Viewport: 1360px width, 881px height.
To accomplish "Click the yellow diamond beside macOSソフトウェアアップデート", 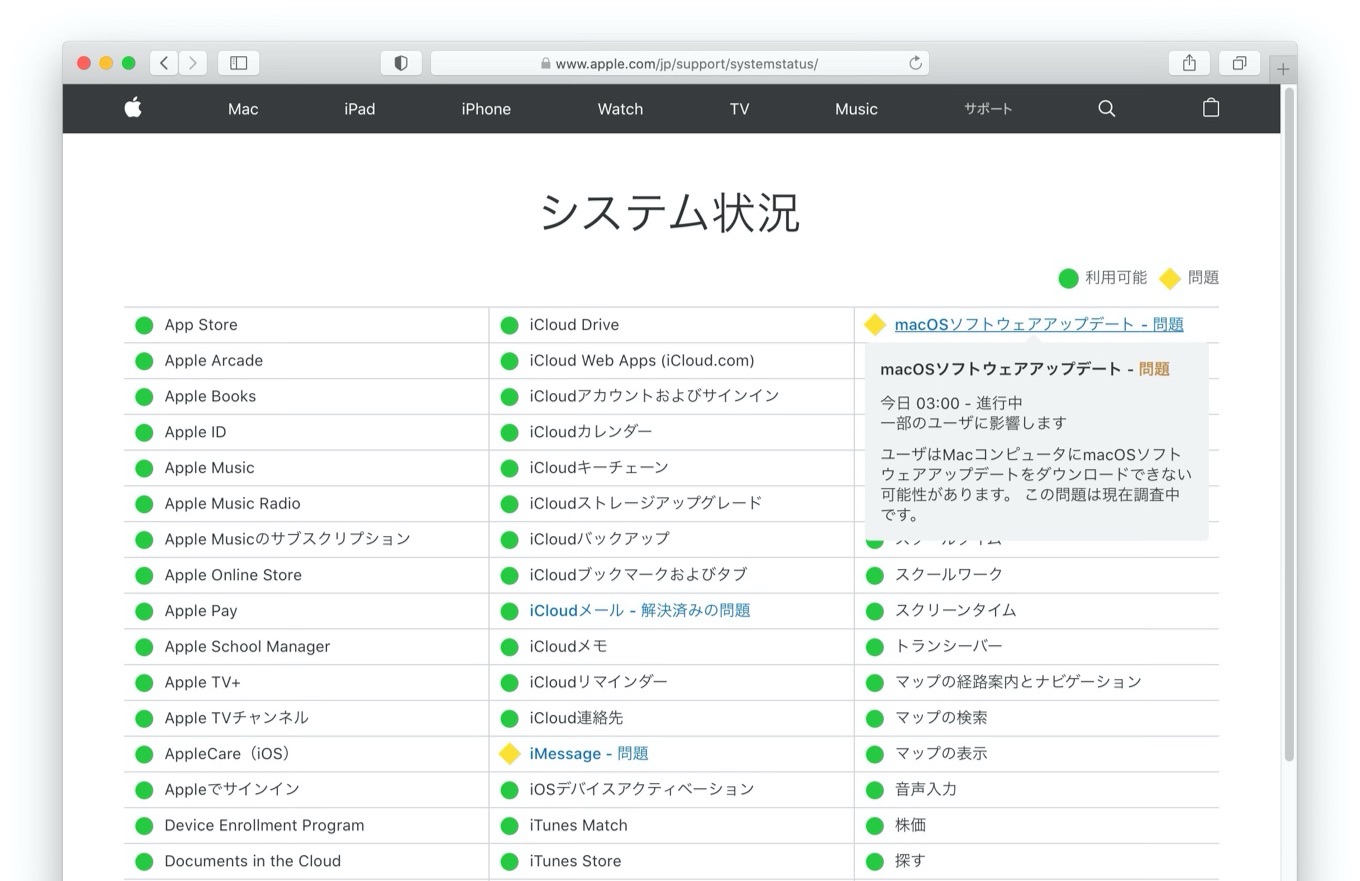I will [875, 325].
